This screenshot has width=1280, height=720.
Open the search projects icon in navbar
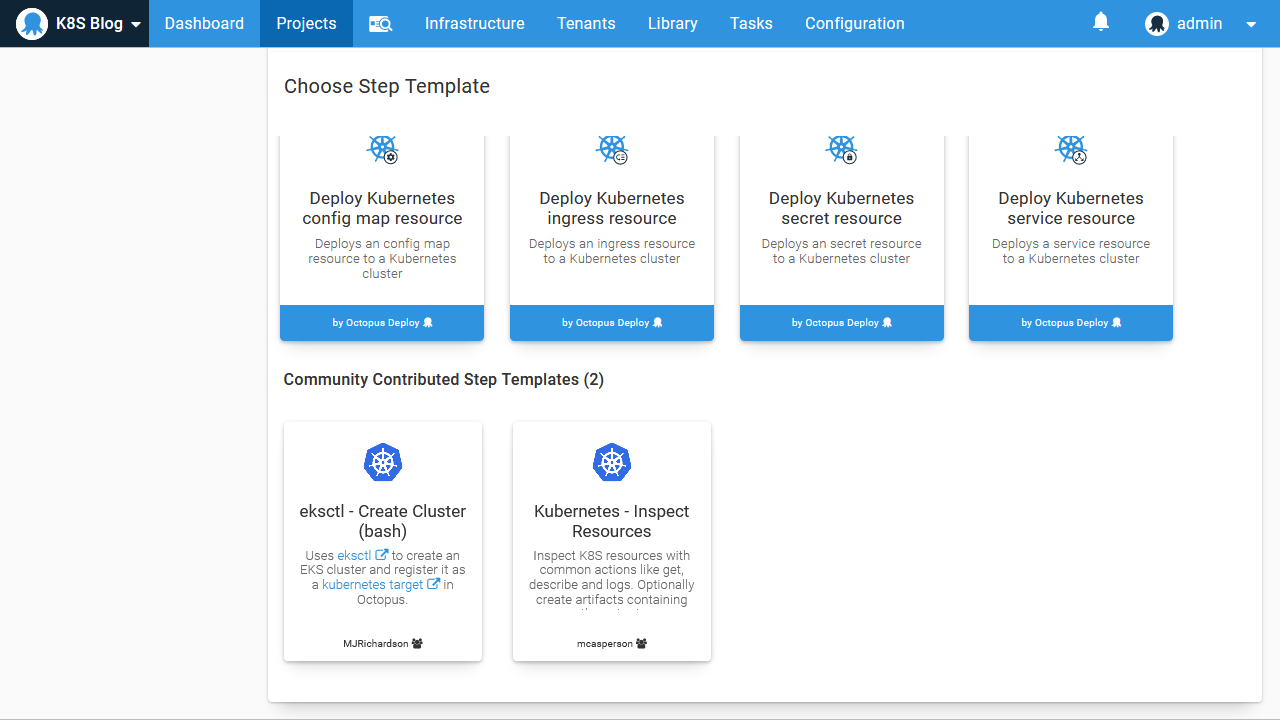point(380,24)
